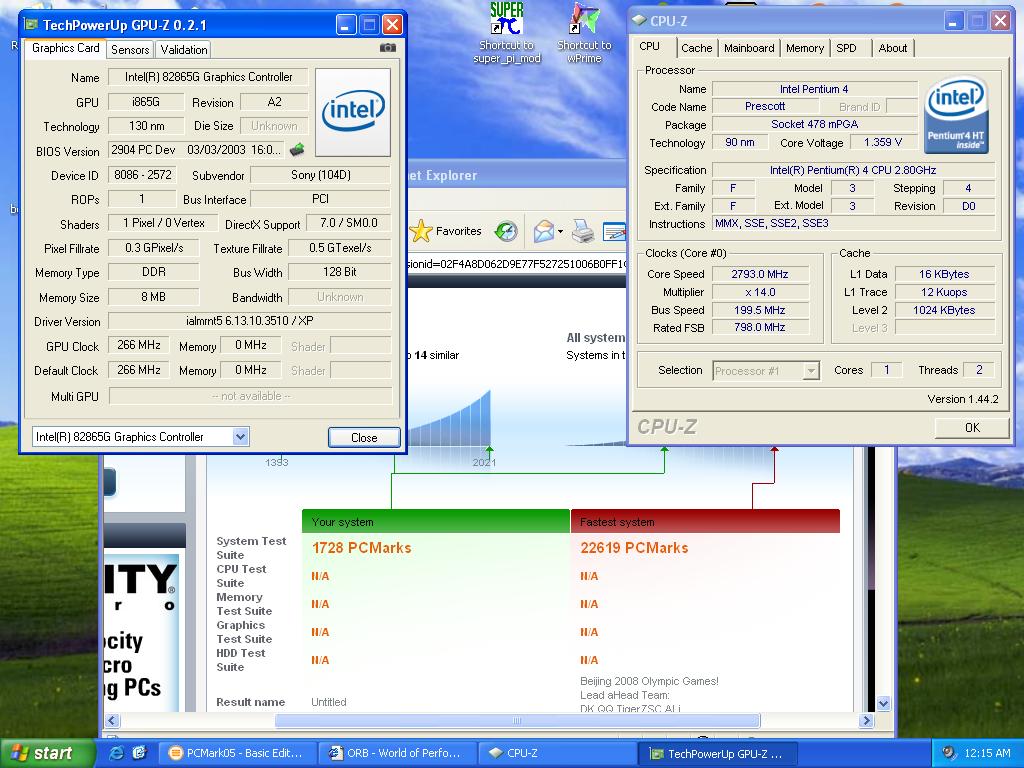The image size is (1024, 768).
Task: Switch to the Validation tab in GPU-Z
Action: click(x=184, y=50)
